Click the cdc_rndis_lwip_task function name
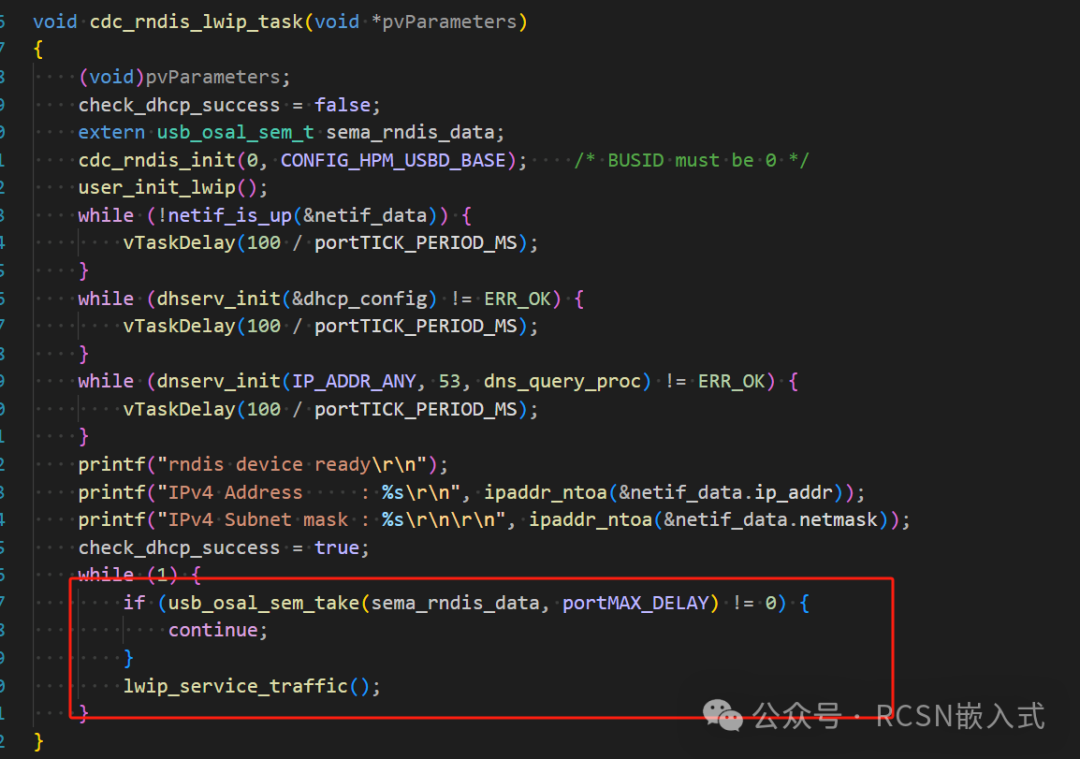 click(x=196, y=21)
